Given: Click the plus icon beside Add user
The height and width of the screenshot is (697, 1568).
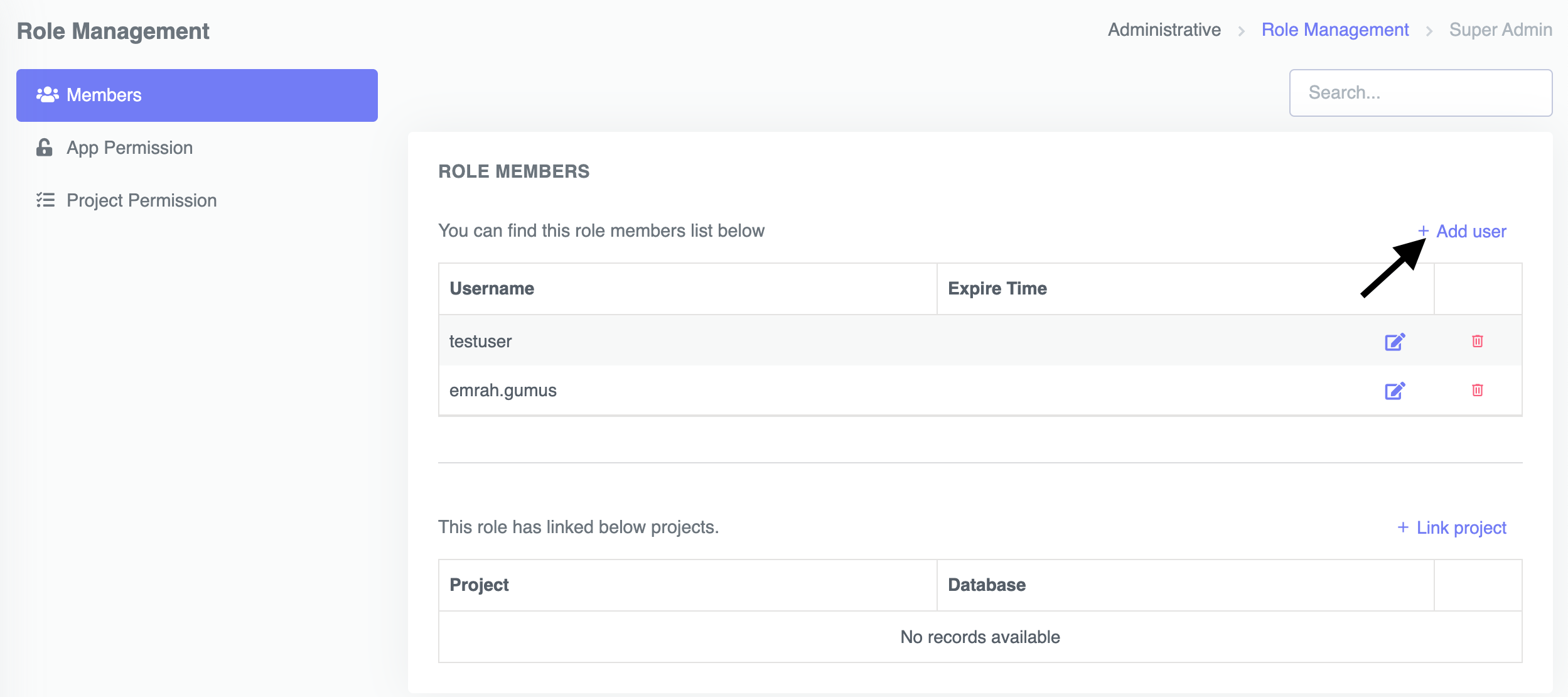Looking at the screenshot, I should [1423, 231].
